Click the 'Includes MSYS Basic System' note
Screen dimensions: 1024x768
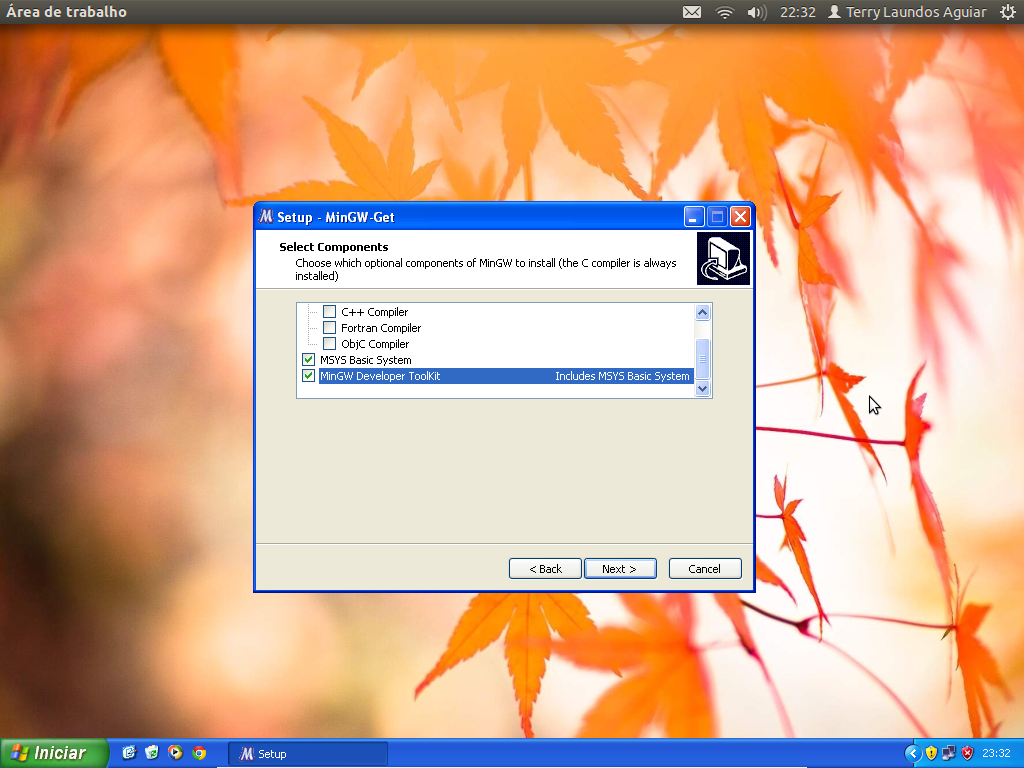(622, 376)
